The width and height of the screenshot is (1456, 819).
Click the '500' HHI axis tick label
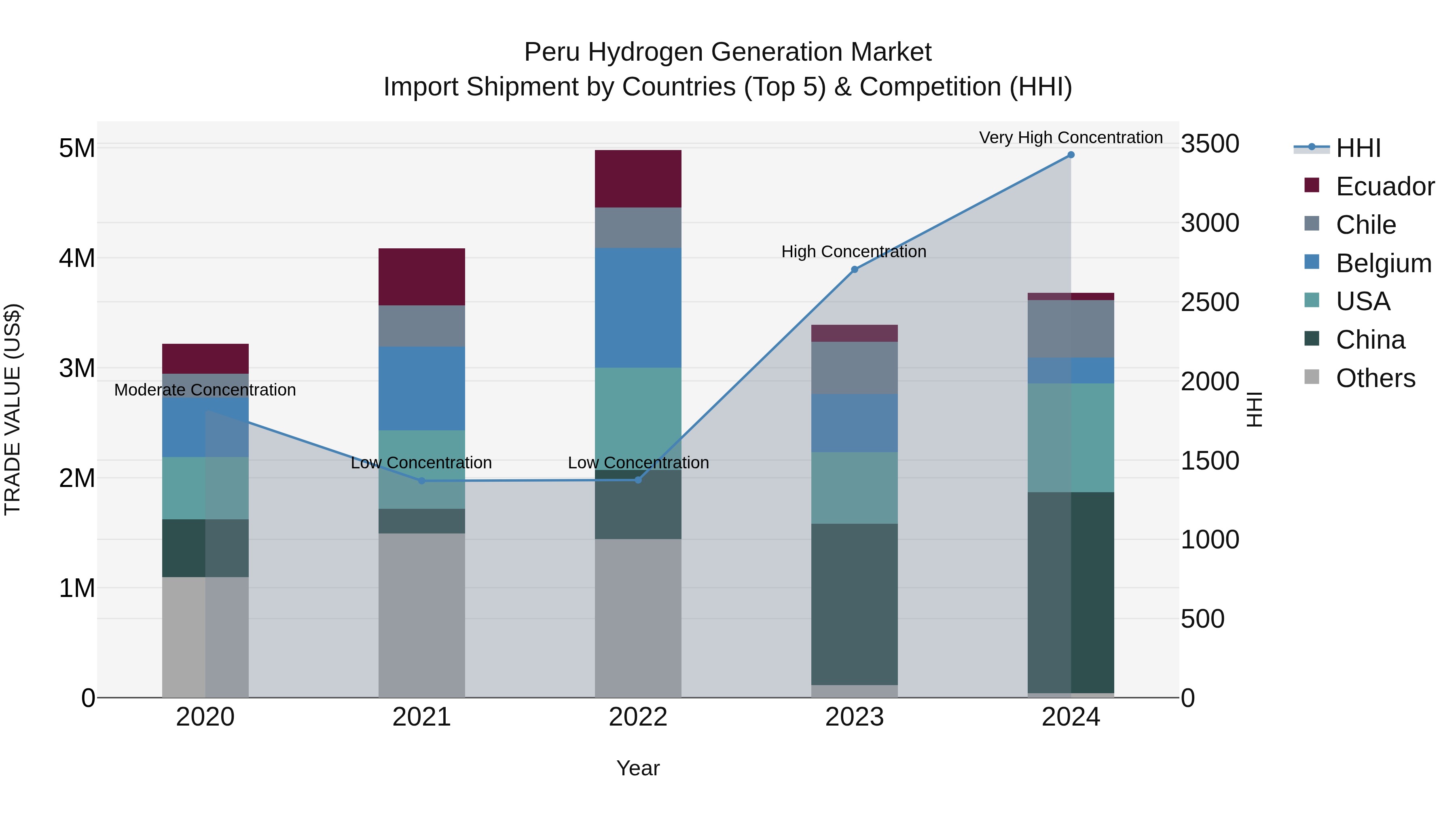click(1203, 619)
